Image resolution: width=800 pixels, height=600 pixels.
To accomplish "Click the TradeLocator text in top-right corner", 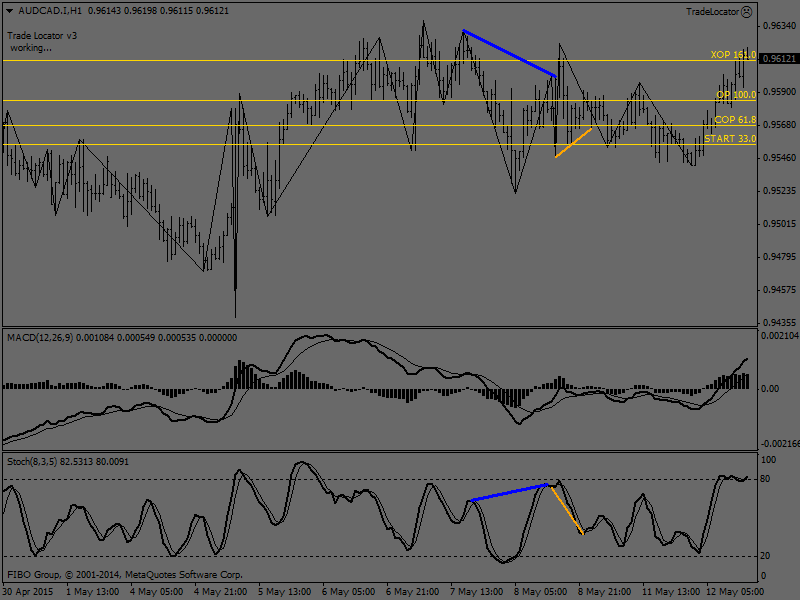I will click(x=712, y=12).
